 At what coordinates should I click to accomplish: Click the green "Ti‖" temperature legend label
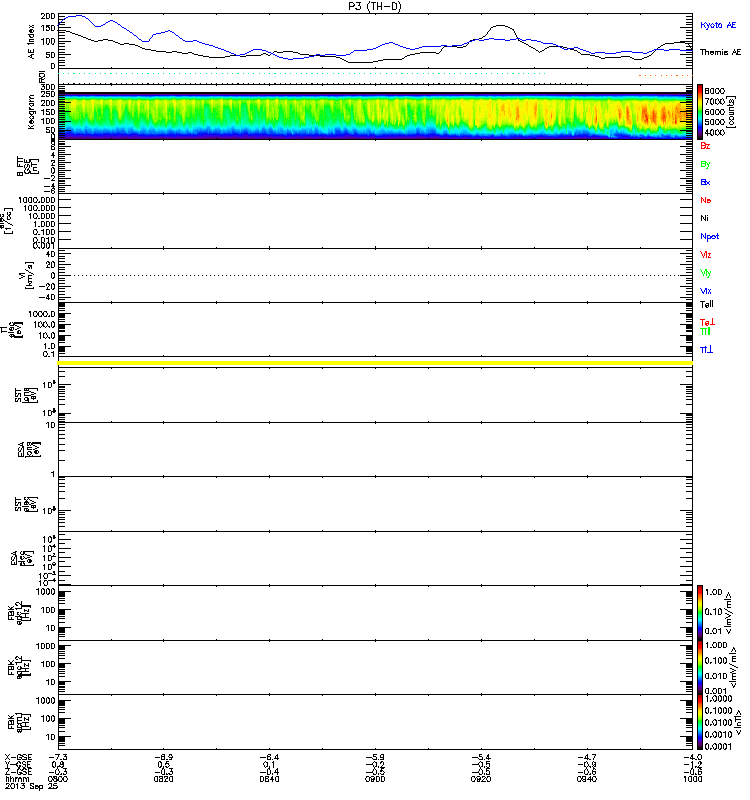tap(705, 332)
